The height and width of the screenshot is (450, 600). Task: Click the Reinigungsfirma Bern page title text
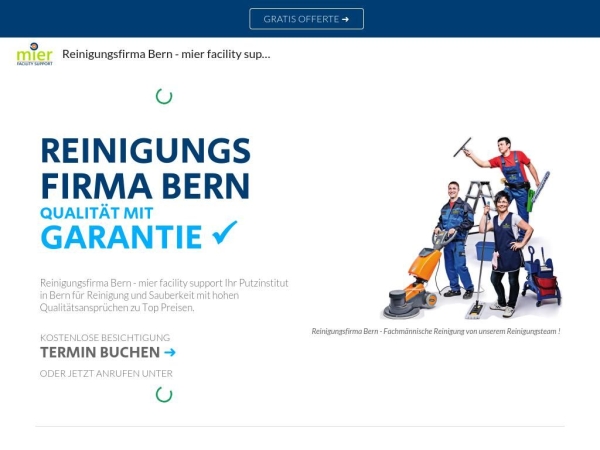click(x=166, y=54)
